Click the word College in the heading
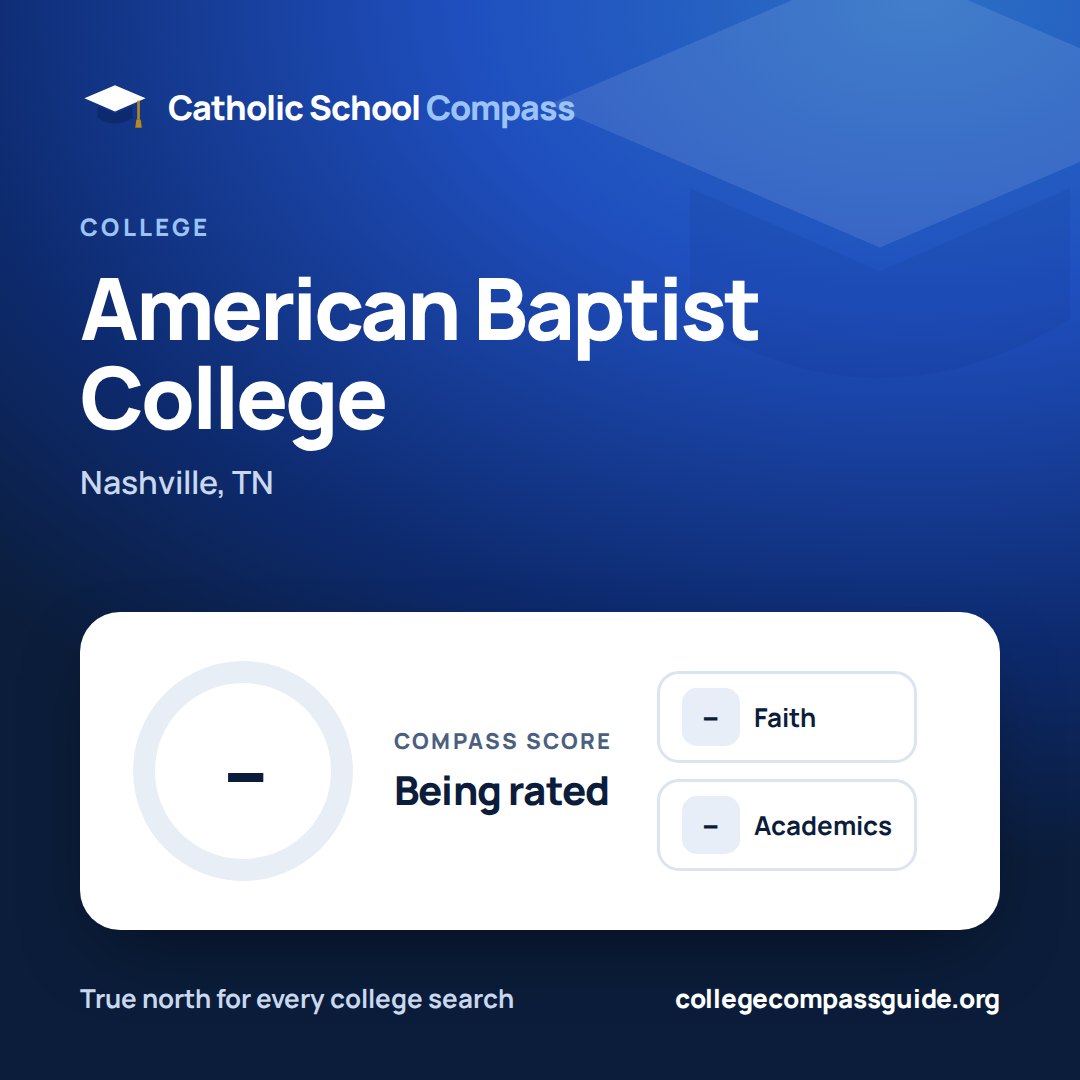 point(233,404)
